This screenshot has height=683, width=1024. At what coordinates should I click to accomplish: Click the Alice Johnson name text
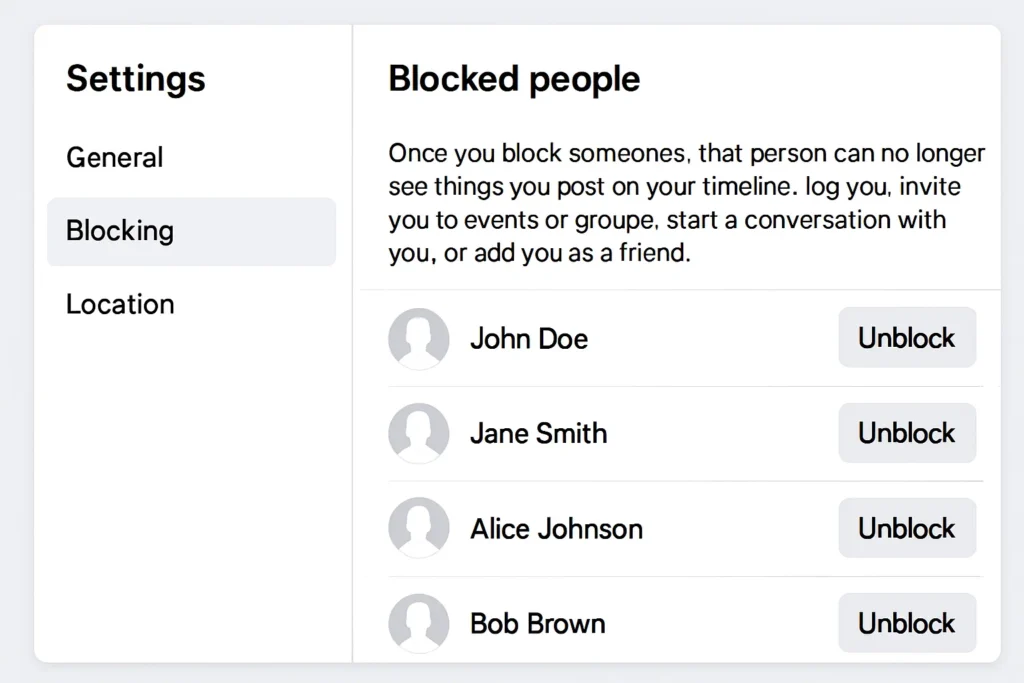[556, 528]
